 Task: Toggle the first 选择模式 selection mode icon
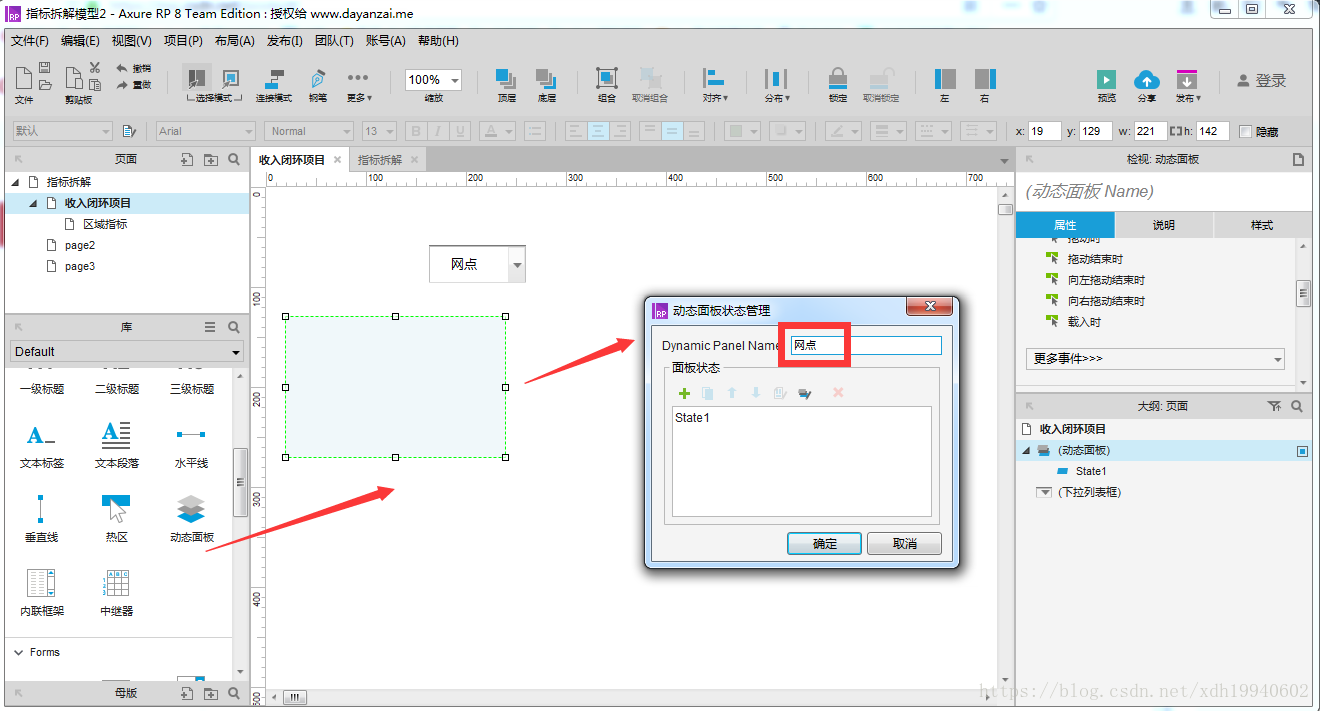point(196,78)
